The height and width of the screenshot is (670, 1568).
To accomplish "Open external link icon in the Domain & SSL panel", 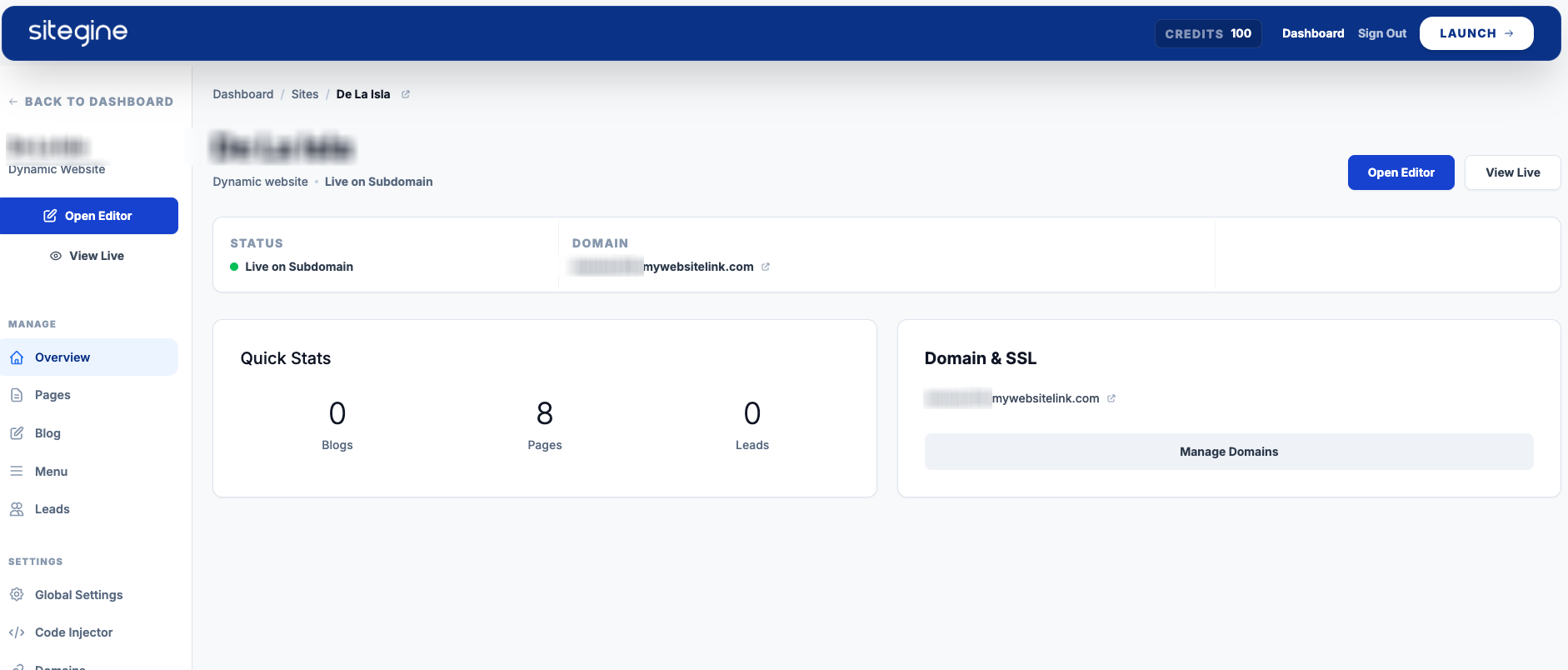I will click(x=1111, y=398).
